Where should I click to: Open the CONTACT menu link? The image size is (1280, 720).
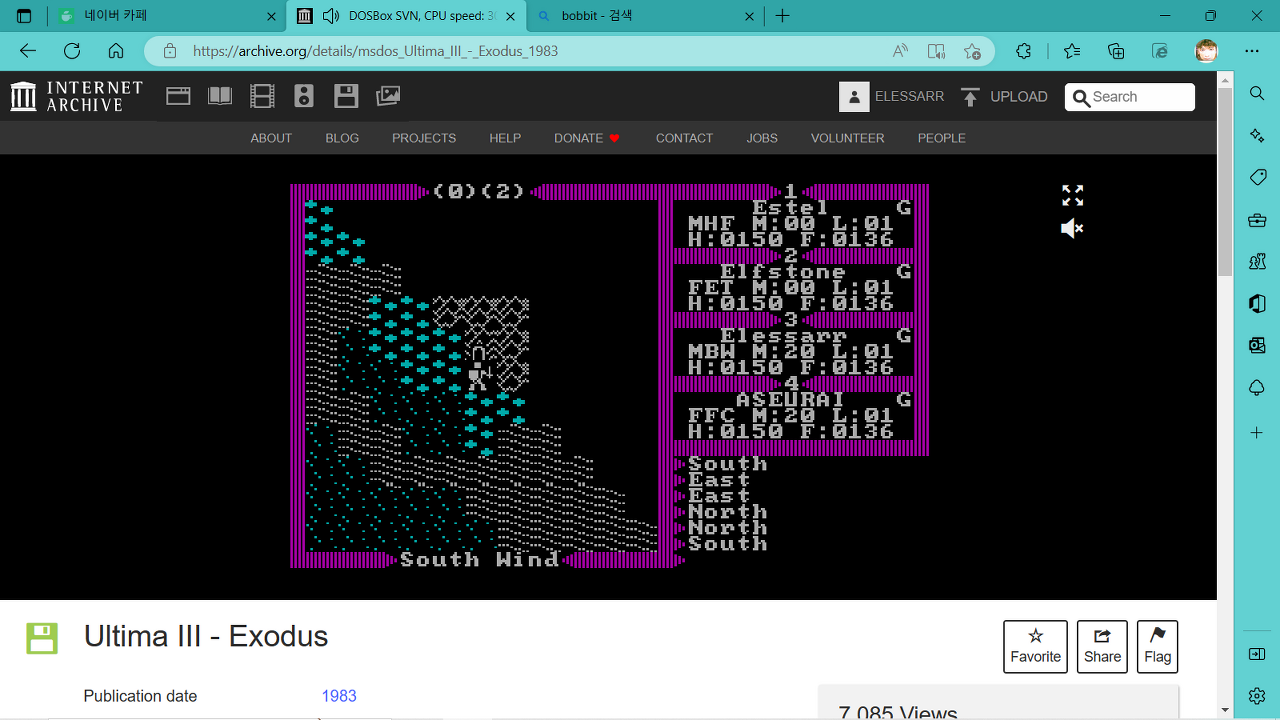click(x=684, y=138)
